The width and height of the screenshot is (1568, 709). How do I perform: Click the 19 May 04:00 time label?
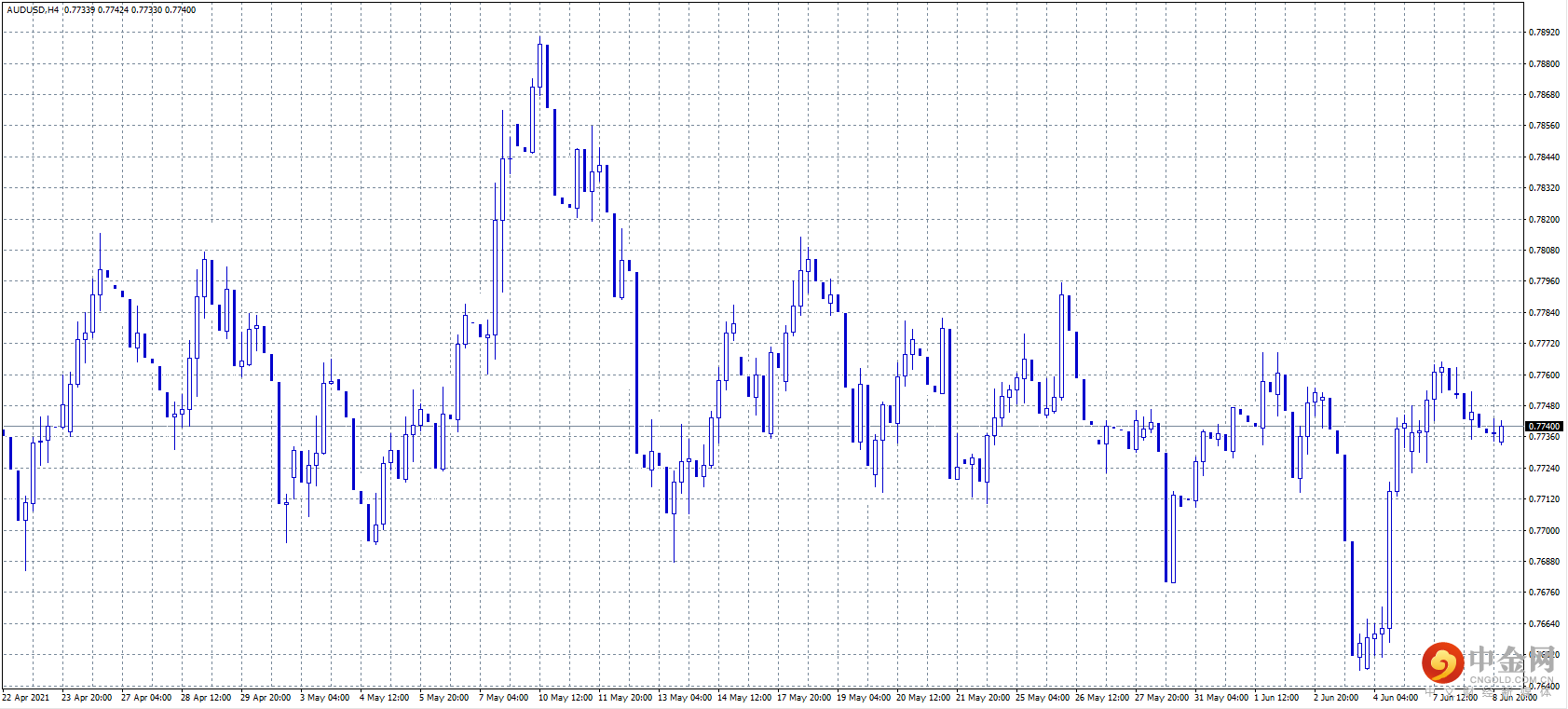pos(864,698)
